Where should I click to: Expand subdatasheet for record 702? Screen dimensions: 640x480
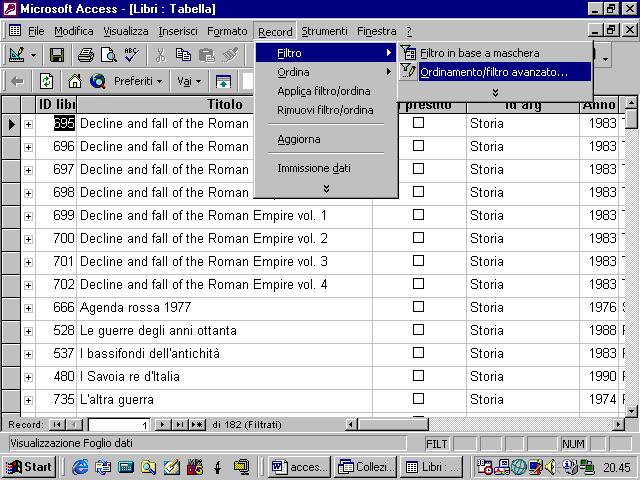28,285
